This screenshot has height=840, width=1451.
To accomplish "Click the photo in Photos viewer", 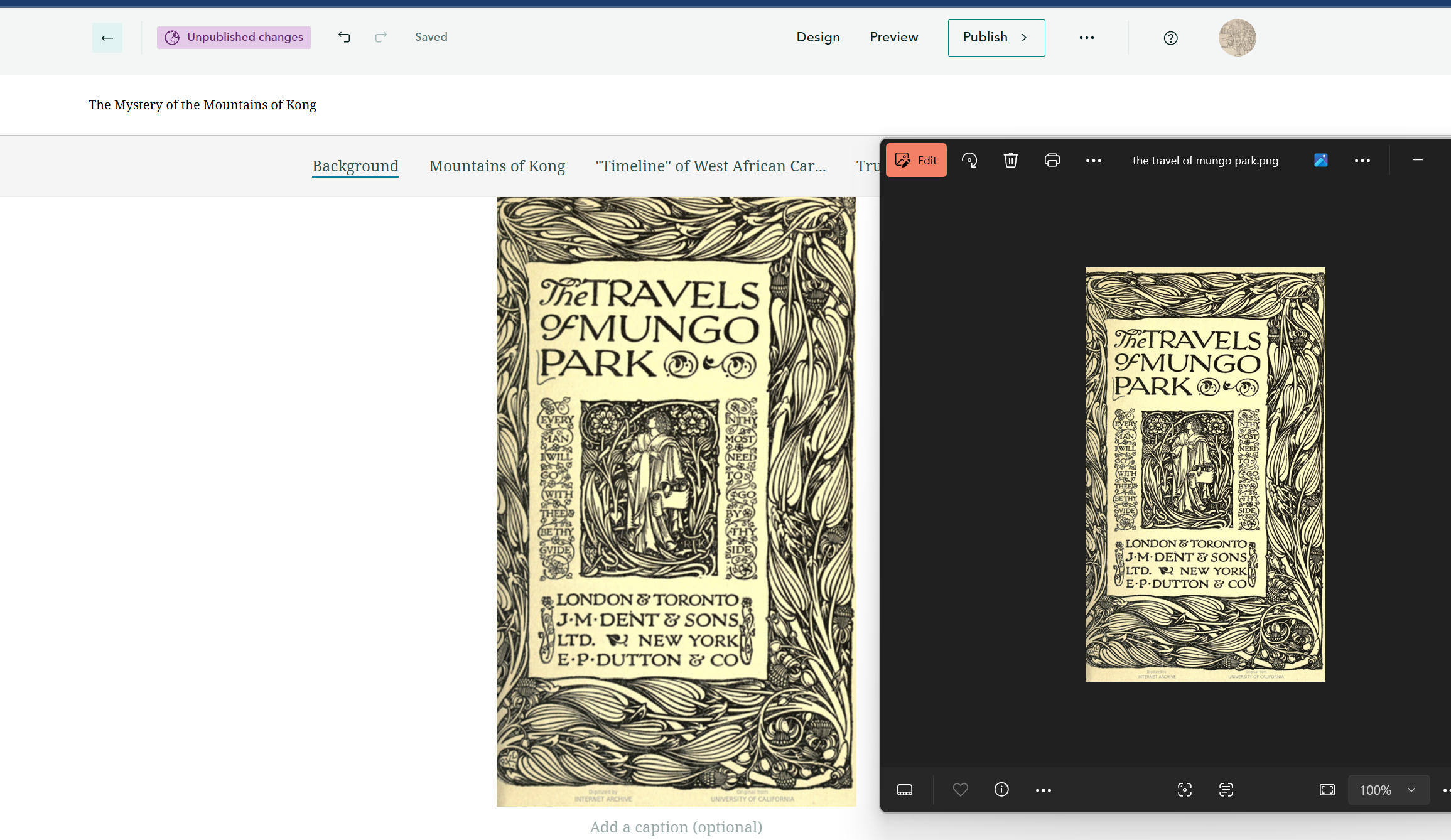I will (1206, 475).
